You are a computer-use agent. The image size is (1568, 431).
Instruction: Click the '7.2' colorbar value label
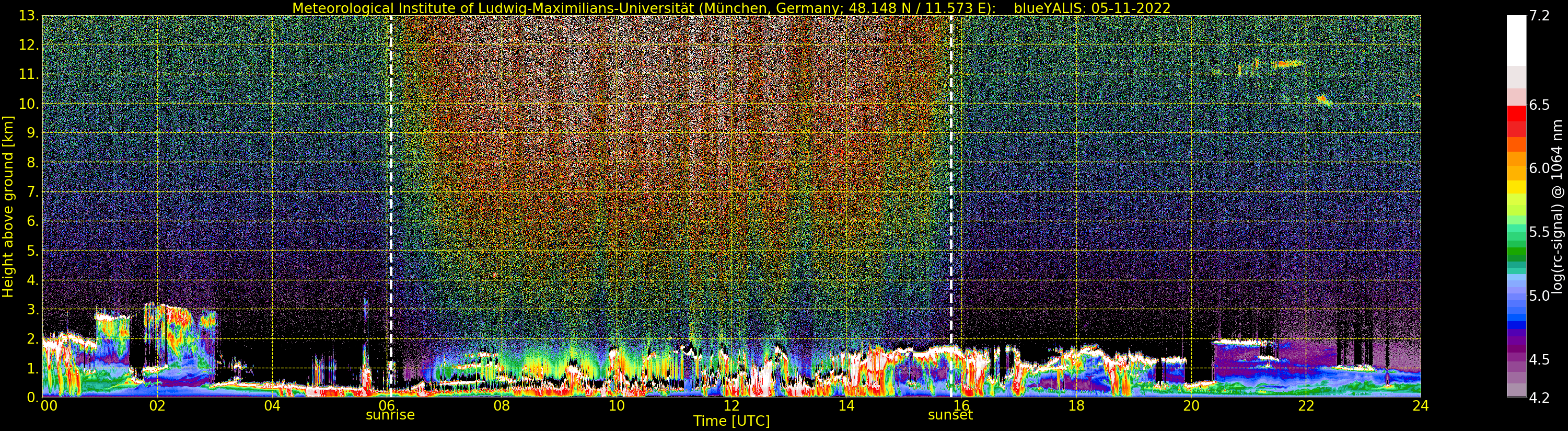(1539, 16)
